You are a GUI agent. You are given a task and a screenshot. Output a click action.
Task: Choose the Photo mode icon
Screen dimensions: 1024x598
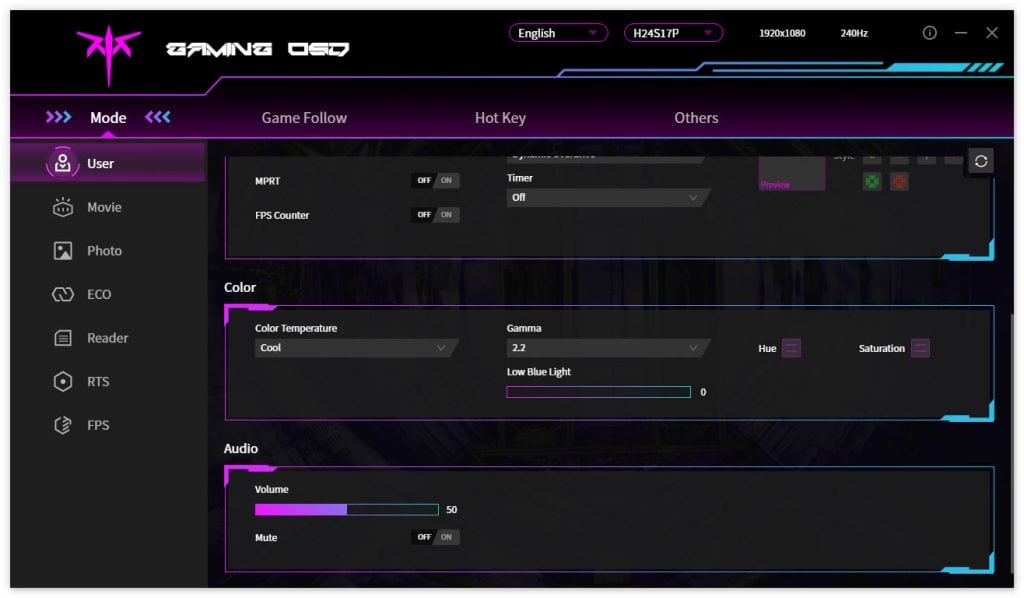coord(63,251)
